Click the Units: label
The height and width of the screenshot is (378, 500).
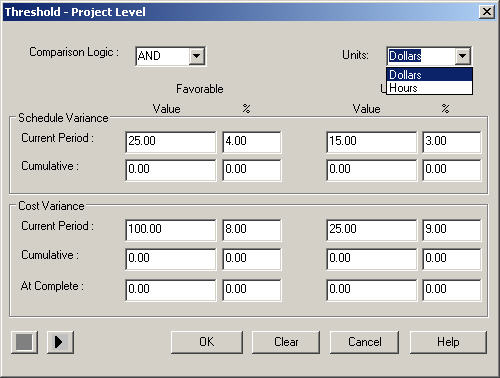click(x=355, y=55)
